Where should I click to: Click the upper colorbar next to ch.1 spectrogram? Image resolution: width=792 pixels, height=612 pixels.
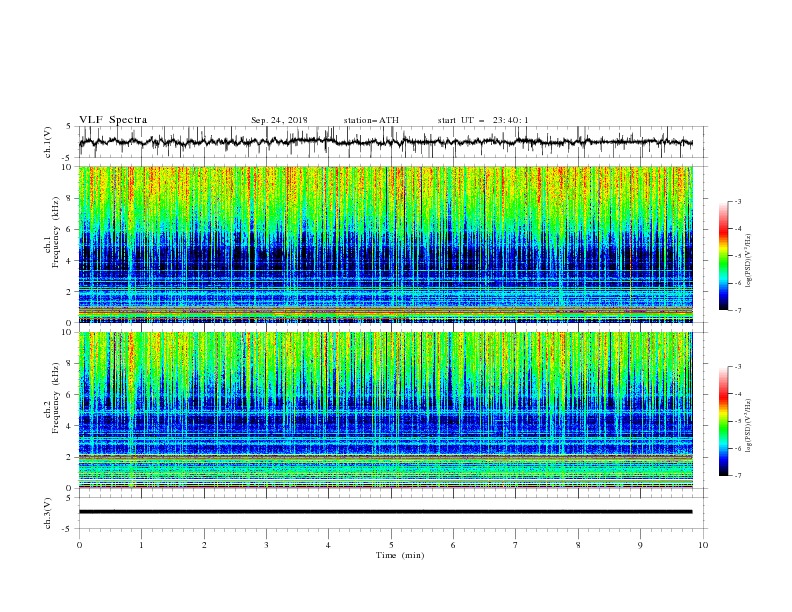click(723, 256)
